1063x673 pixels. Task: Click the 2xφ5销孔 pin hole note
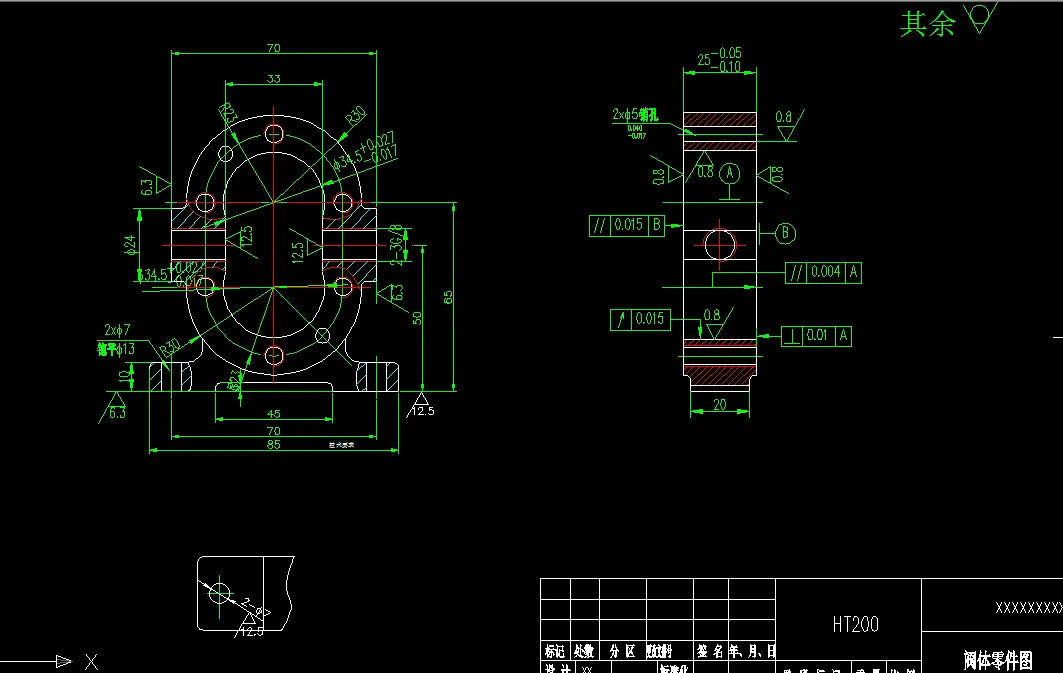tap(635, 115)
